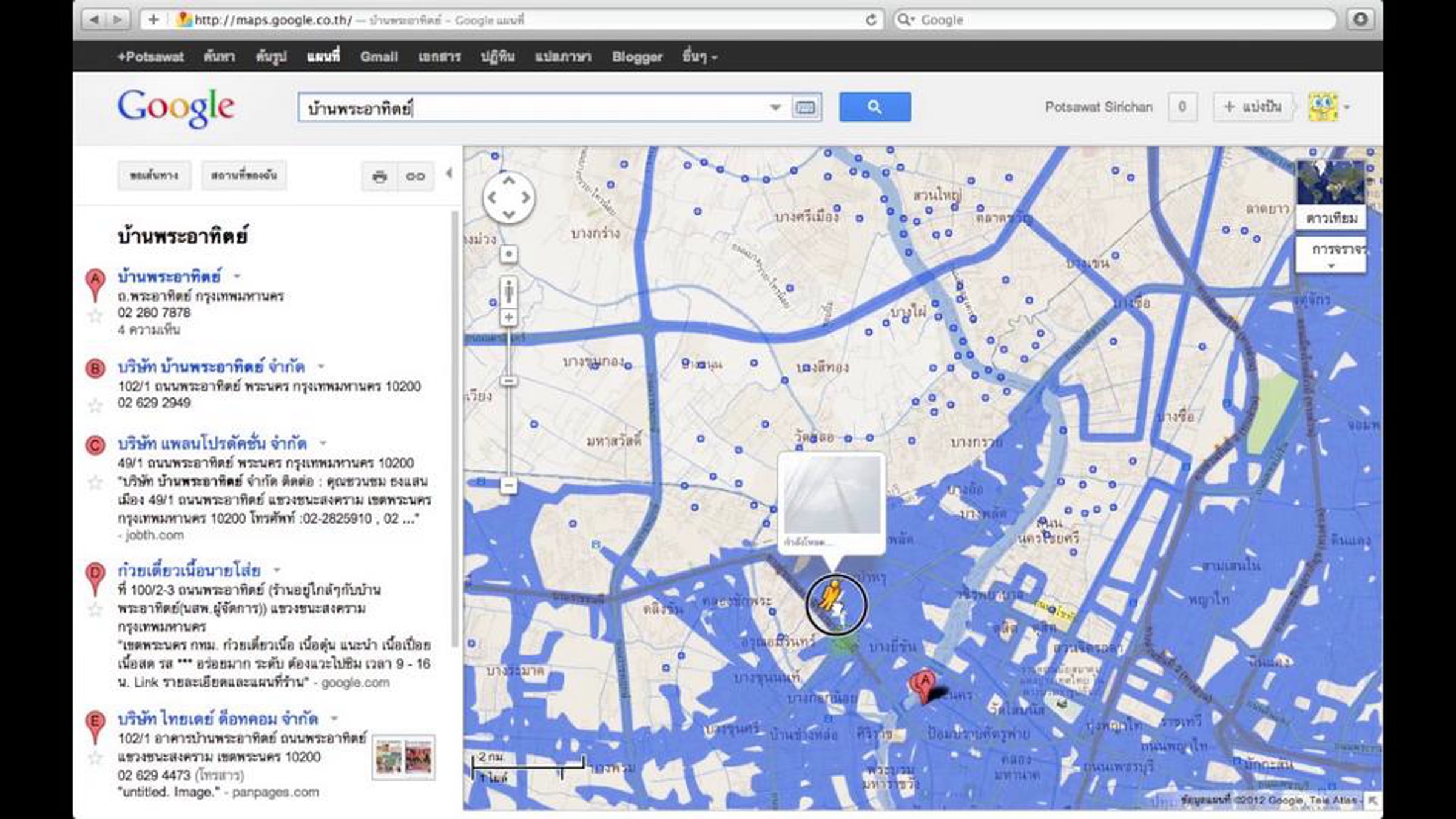1456x819 pixels.
Task: Zoom out with the minus button
Action: [508, 485]
